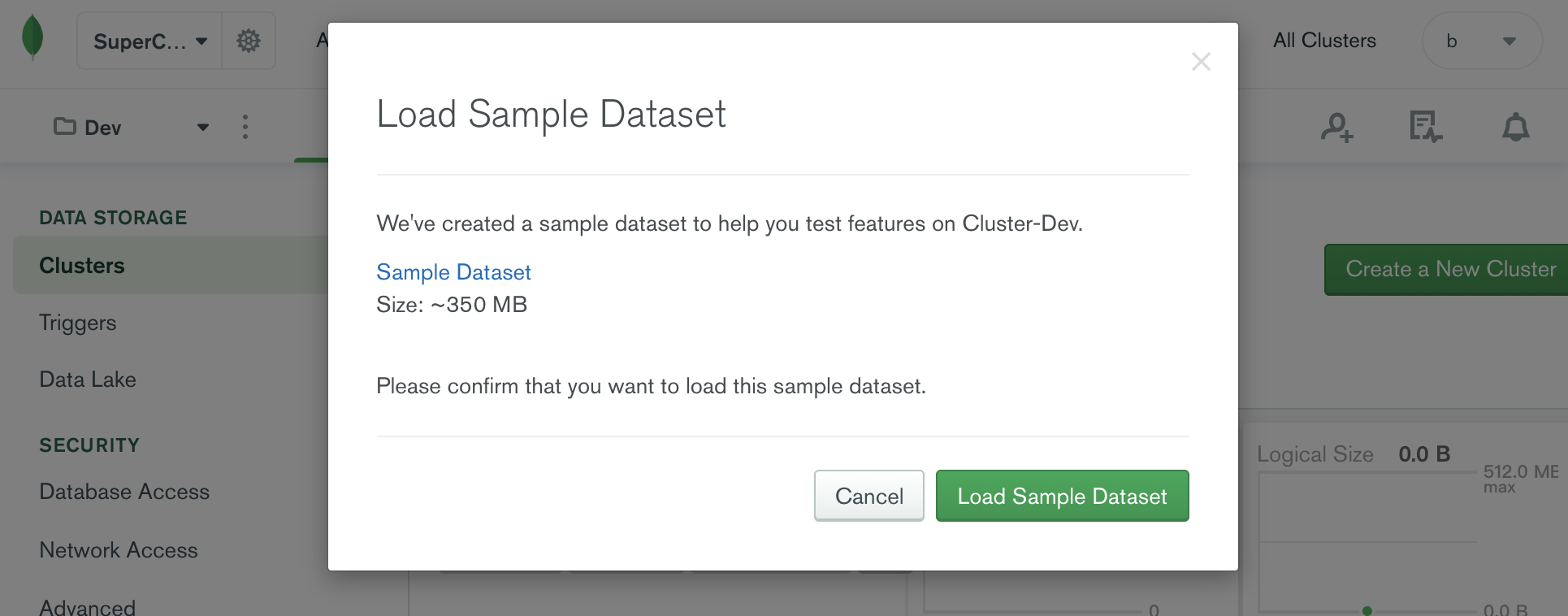Click the invite user icon
Image resolution: width=1568 pixels, height=616 pixels.
point(1336,128)
